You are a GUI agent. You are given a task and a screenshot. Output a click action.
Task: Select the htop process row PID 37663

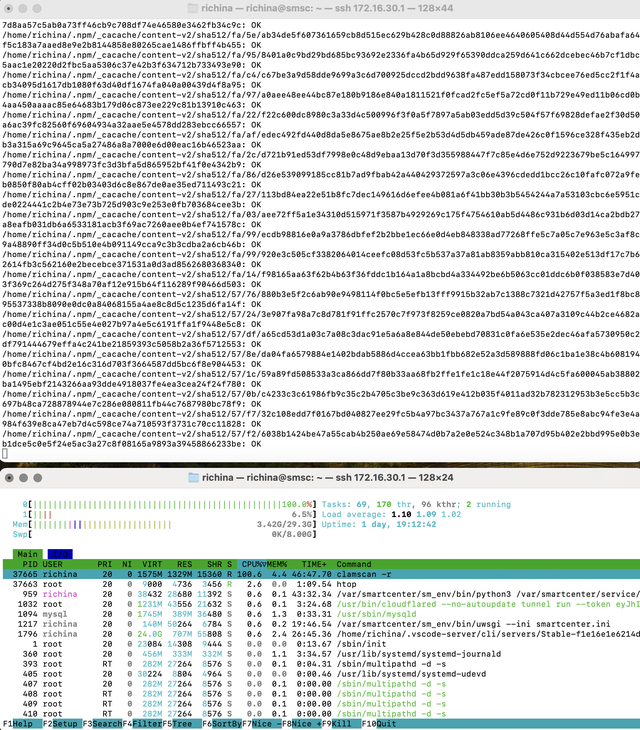pyautogui.click(x=320, y=584)
